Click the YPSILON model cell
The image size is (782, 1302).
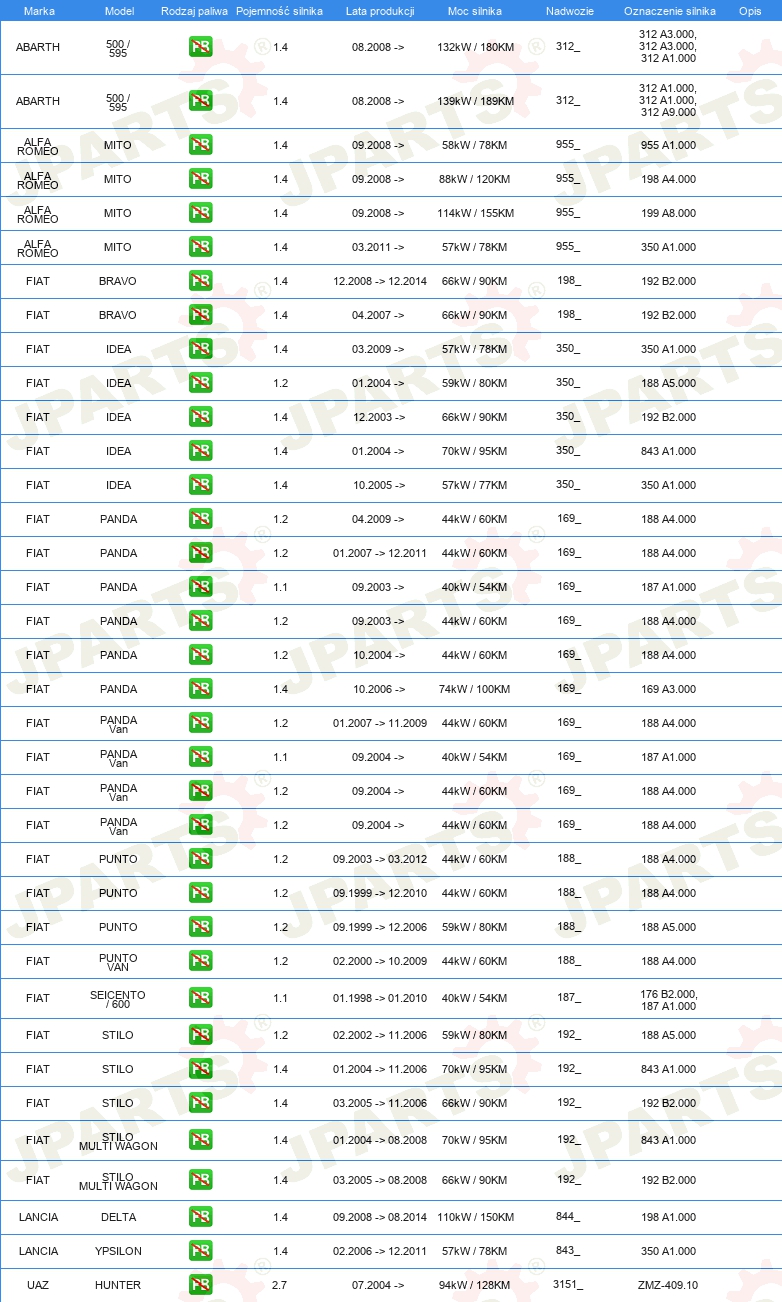coord(118,1251)
